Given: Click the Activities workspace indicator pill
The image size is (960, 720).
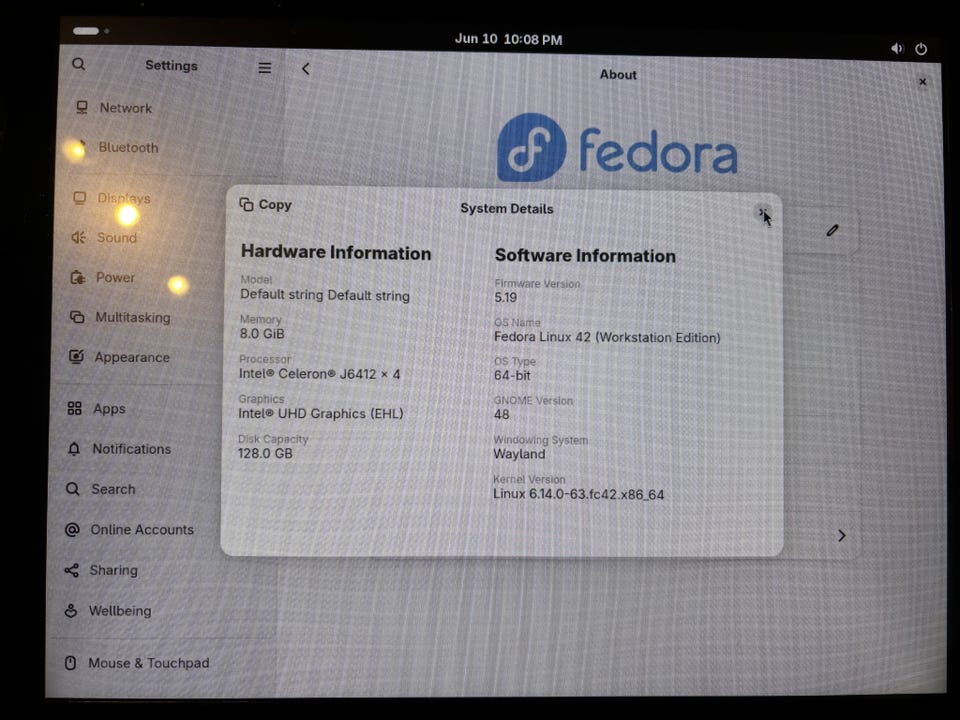Looking at the screenshot, I should tap(86, 31).
